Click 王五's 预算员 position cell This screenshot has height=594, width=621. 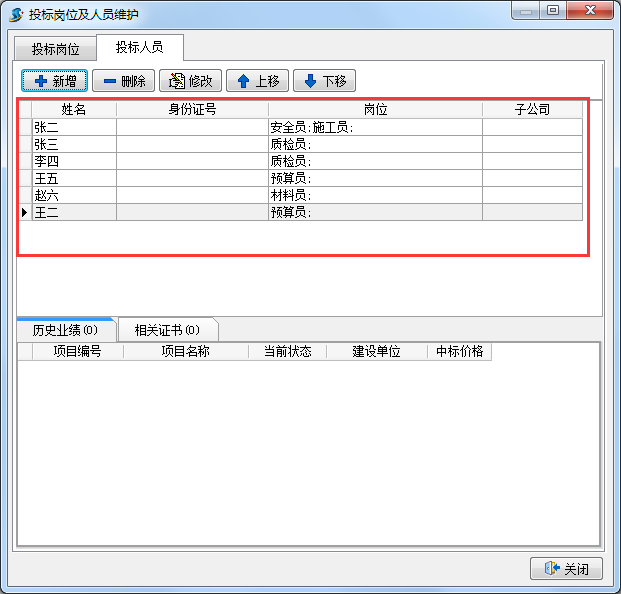pyautogui.click(x=375, y=178)
